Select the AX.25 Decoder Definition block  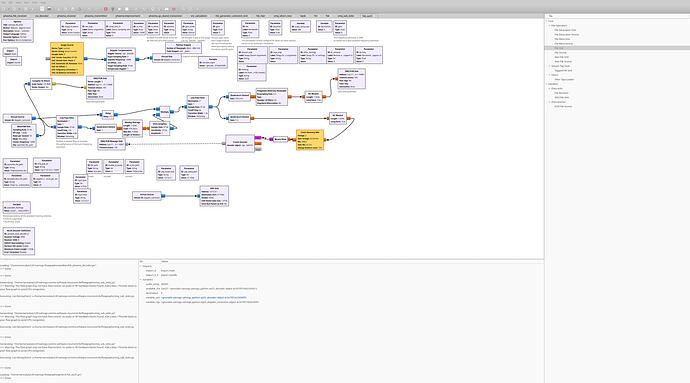[18, 241]
